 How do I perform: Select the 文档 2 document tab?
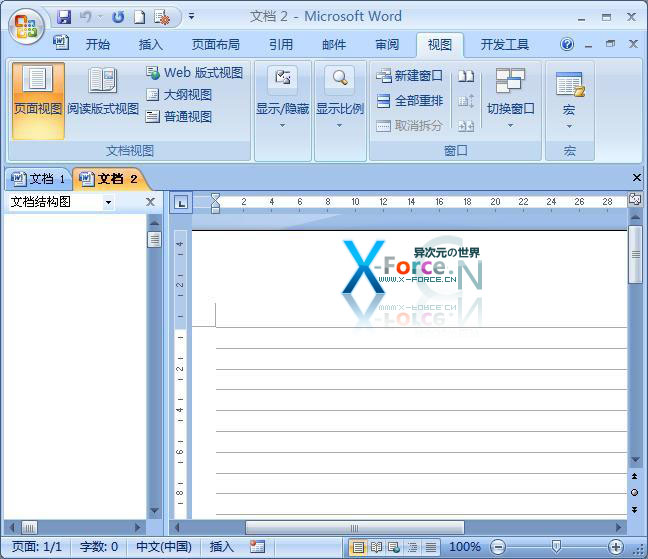(108, 179)
